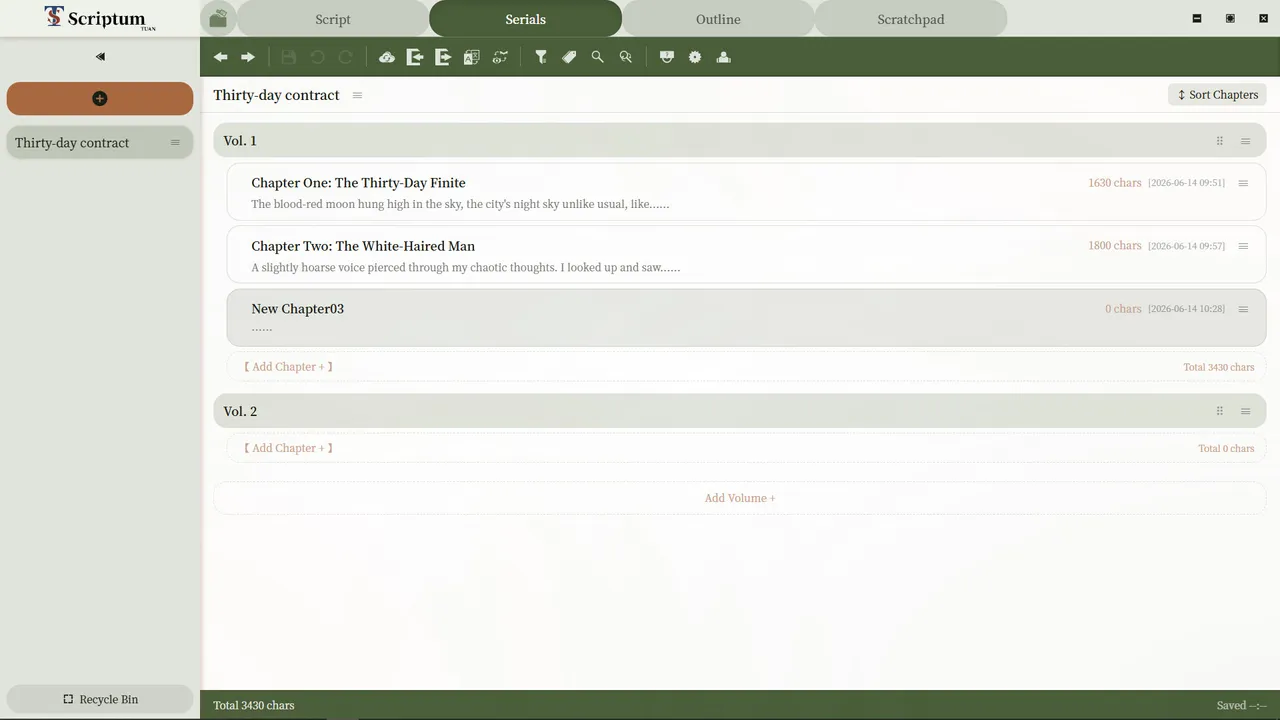Switch to the Script tab

333,19
